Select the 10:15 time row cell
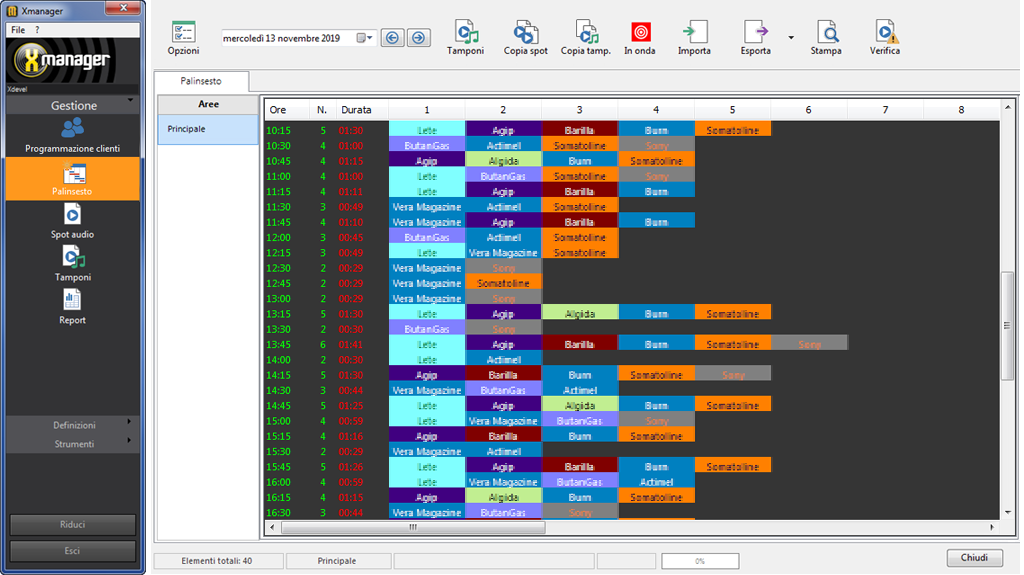 pyautogui.click(x=279, y=130)
